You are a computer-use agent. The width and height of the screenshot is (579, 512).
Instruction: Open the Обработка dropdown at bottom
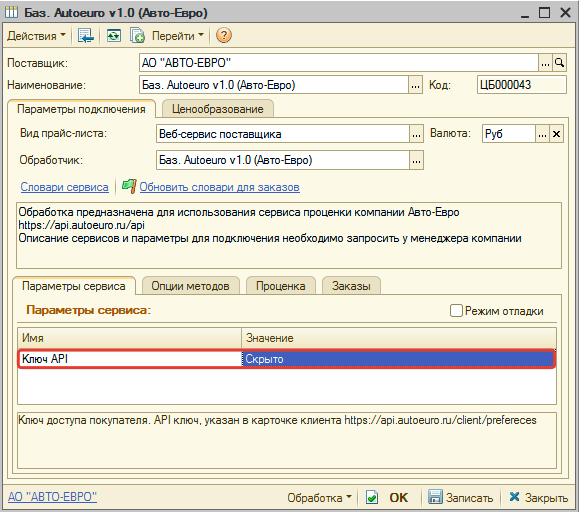tap(319, 498)
